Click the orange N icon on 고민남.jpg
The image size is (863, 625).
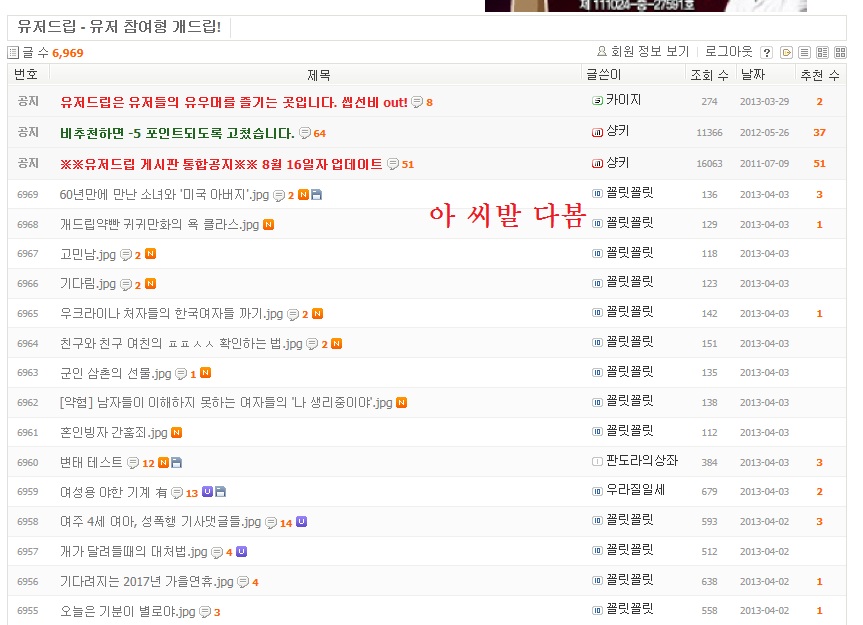click(x=150, y=255)
